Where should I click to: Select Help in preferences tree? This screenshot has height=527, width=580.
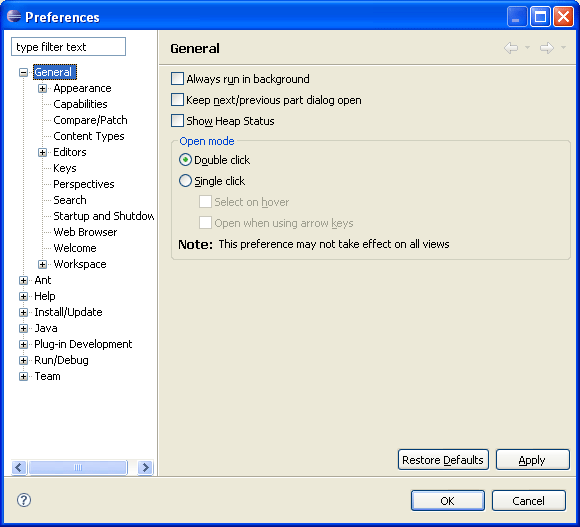coord(44,296)
